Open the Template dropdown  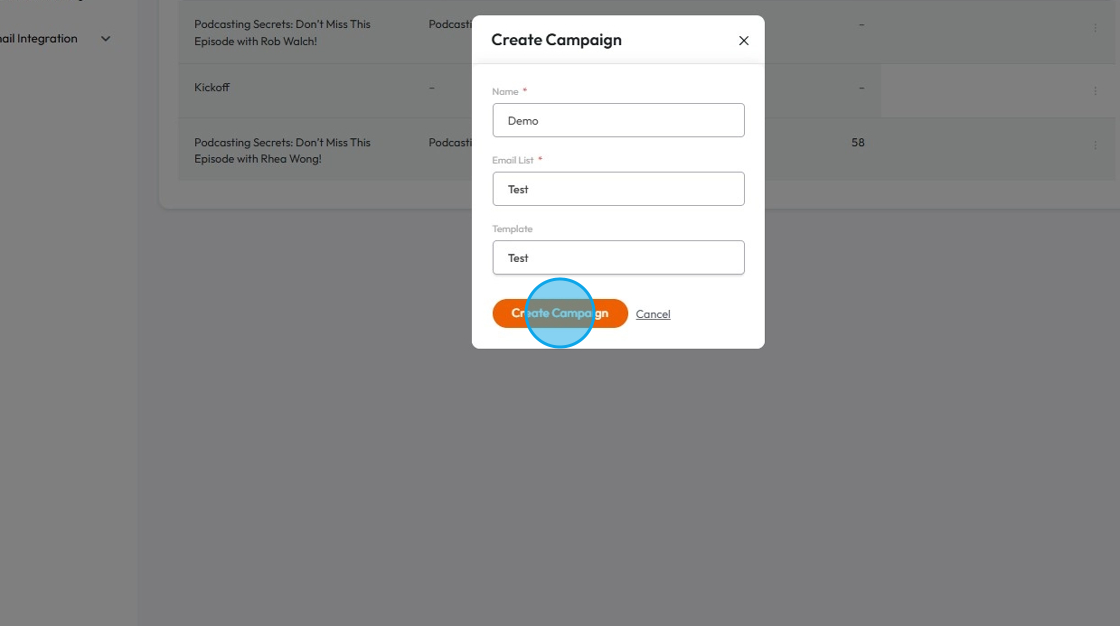(x=618, y=258)
